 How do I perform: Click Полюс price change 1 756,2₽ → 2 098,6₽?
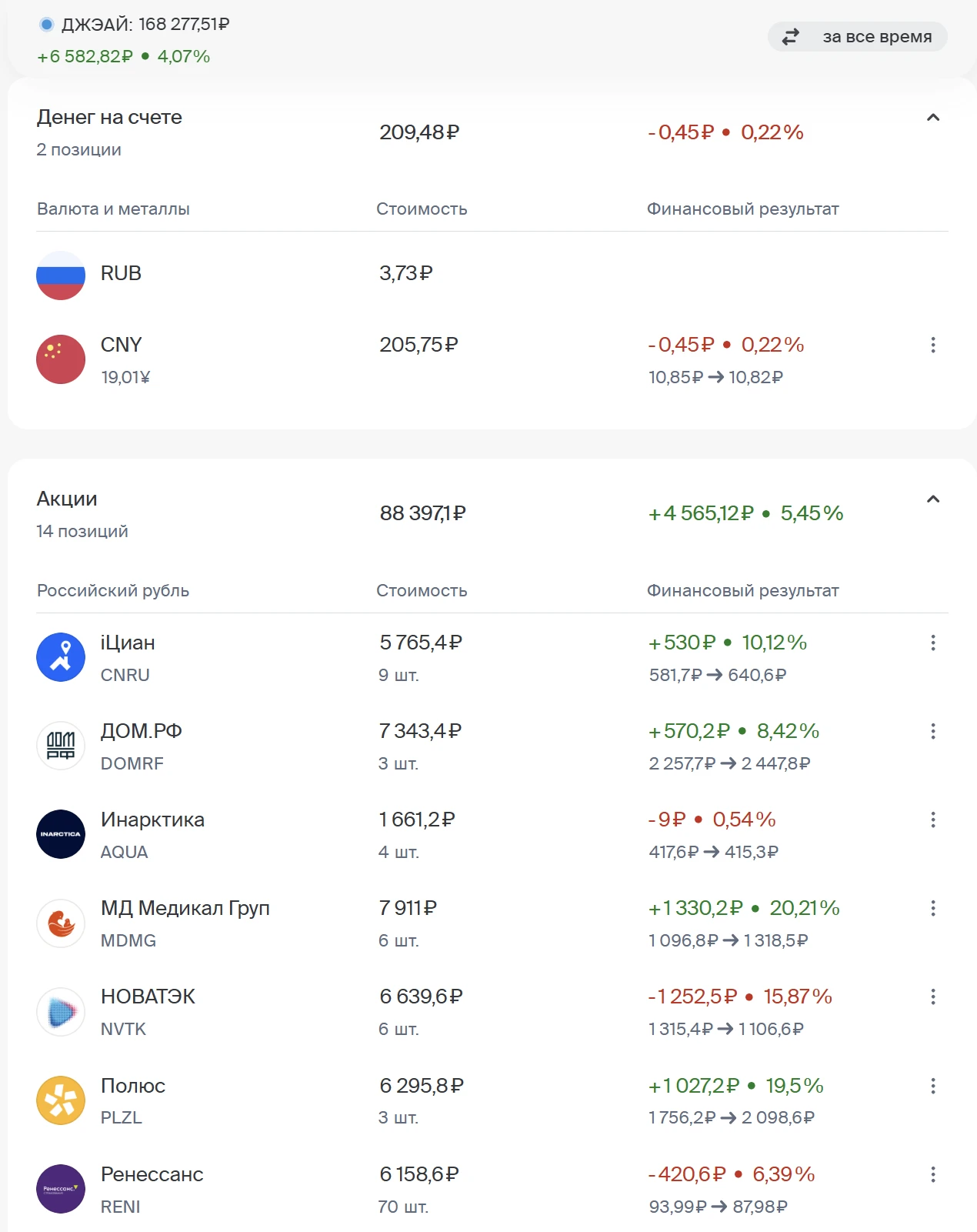tap(732, 1117)
